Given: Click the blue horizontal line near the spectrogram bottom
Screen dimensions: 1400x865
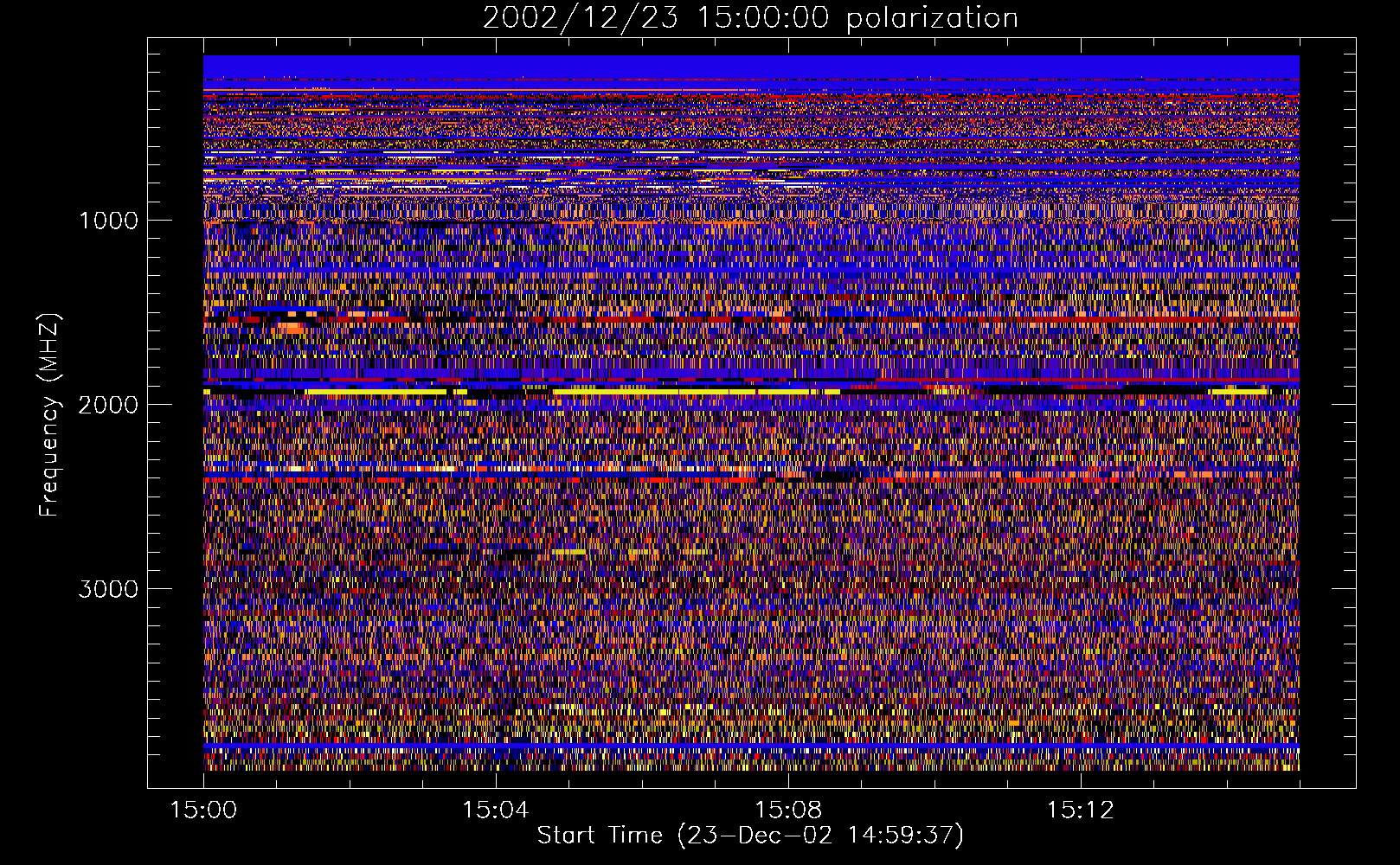Looking at the screenshot, I should [x=751, y=746].
